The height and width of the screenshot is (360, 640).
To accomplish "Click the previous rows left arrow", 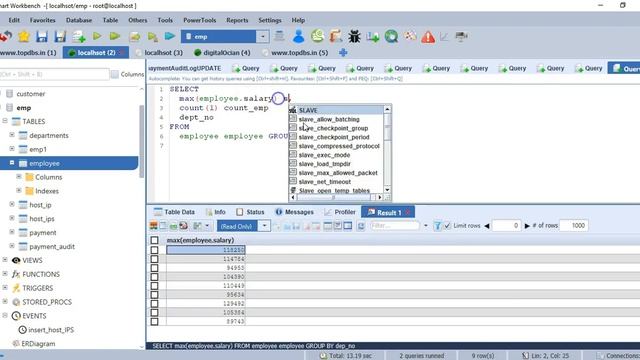I will click(x=487, y=226).
